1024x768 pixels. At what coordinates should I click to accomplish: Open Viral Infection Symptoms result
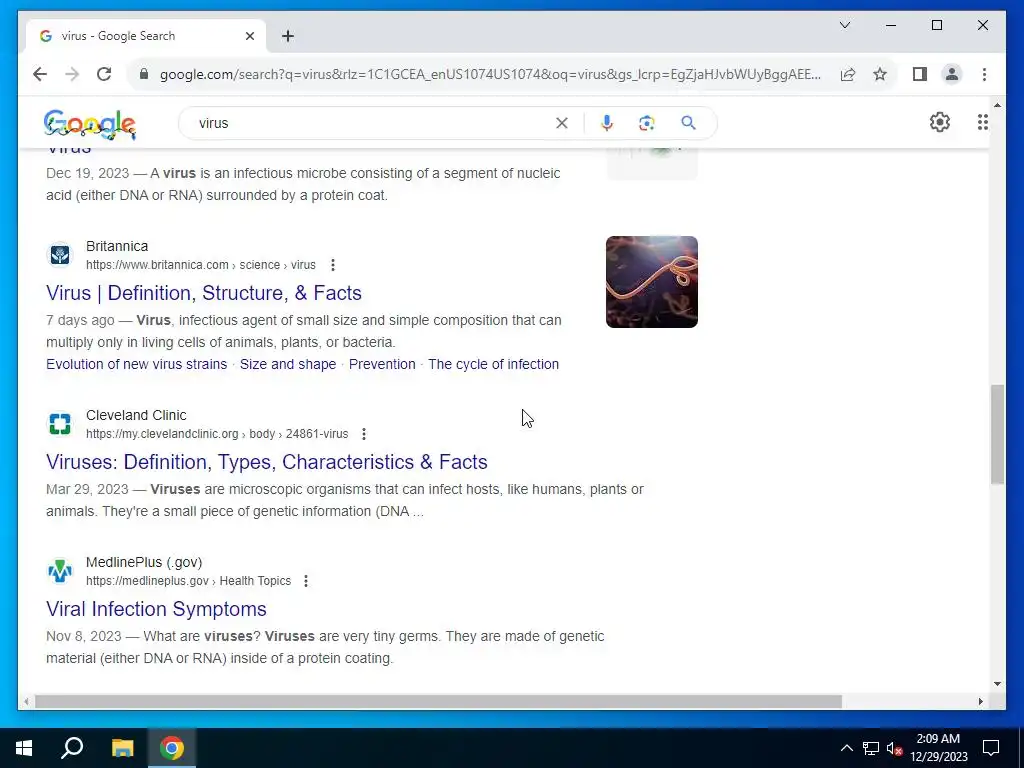156,609
